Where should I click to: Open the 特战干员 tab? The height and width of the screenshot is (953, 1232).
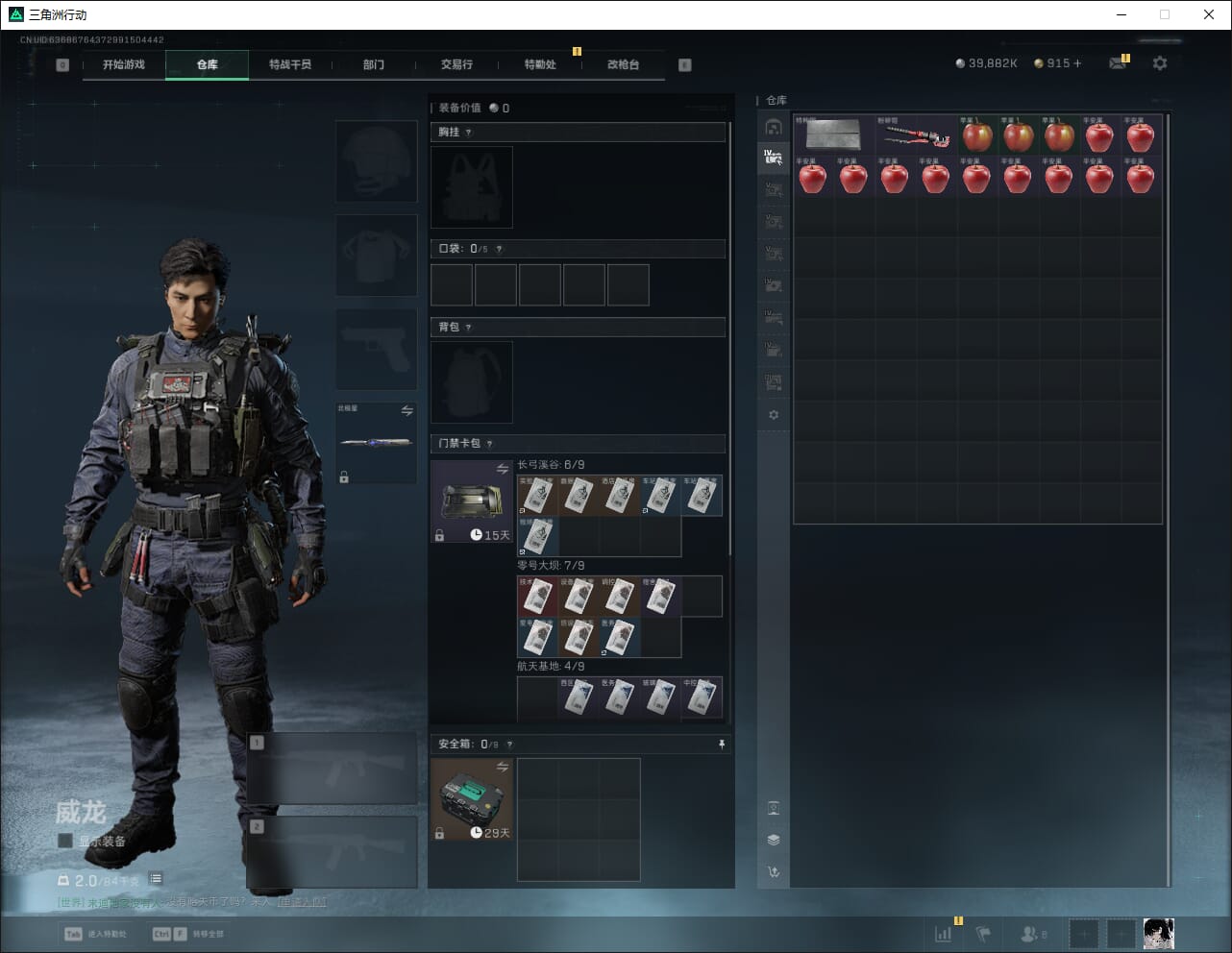[290, 64]
